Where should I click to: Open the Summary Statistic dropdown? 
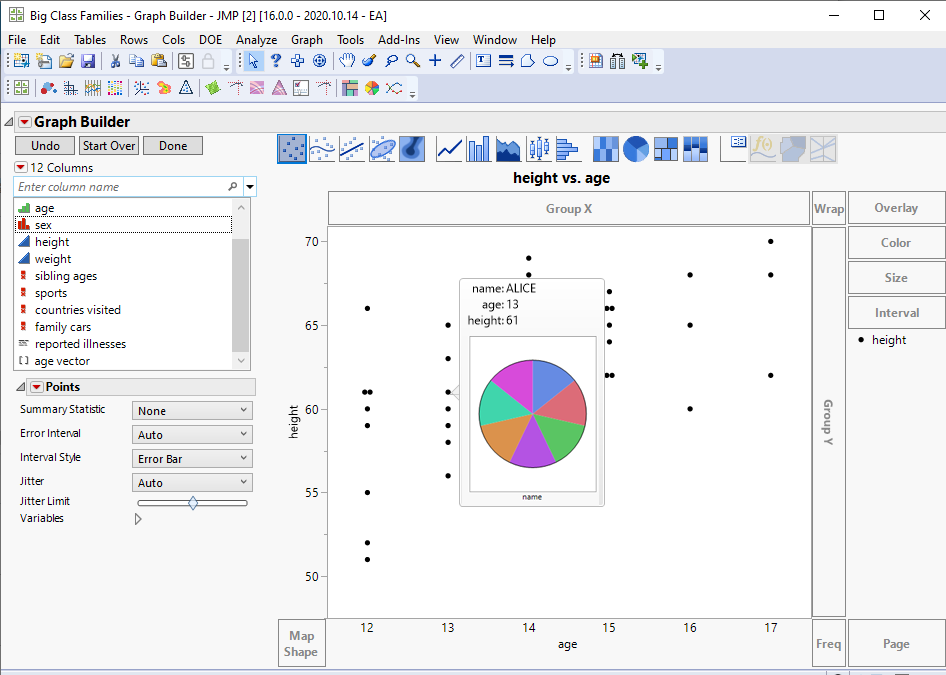point(192,411)
